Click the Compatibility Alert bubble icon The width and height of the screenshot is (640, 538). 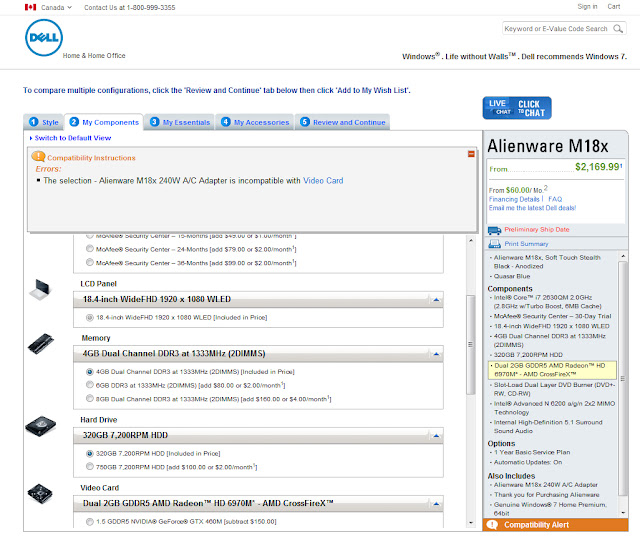(x=492, y=525)
